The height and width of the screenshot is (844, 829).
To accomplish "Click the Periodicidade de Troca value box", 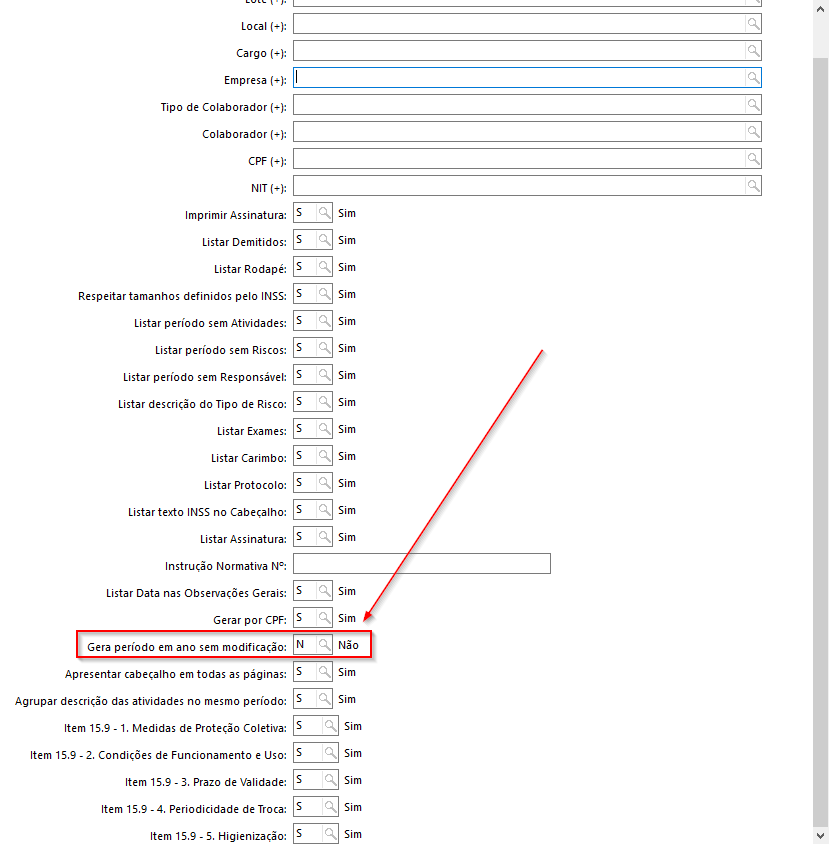I will pos(307,807).
